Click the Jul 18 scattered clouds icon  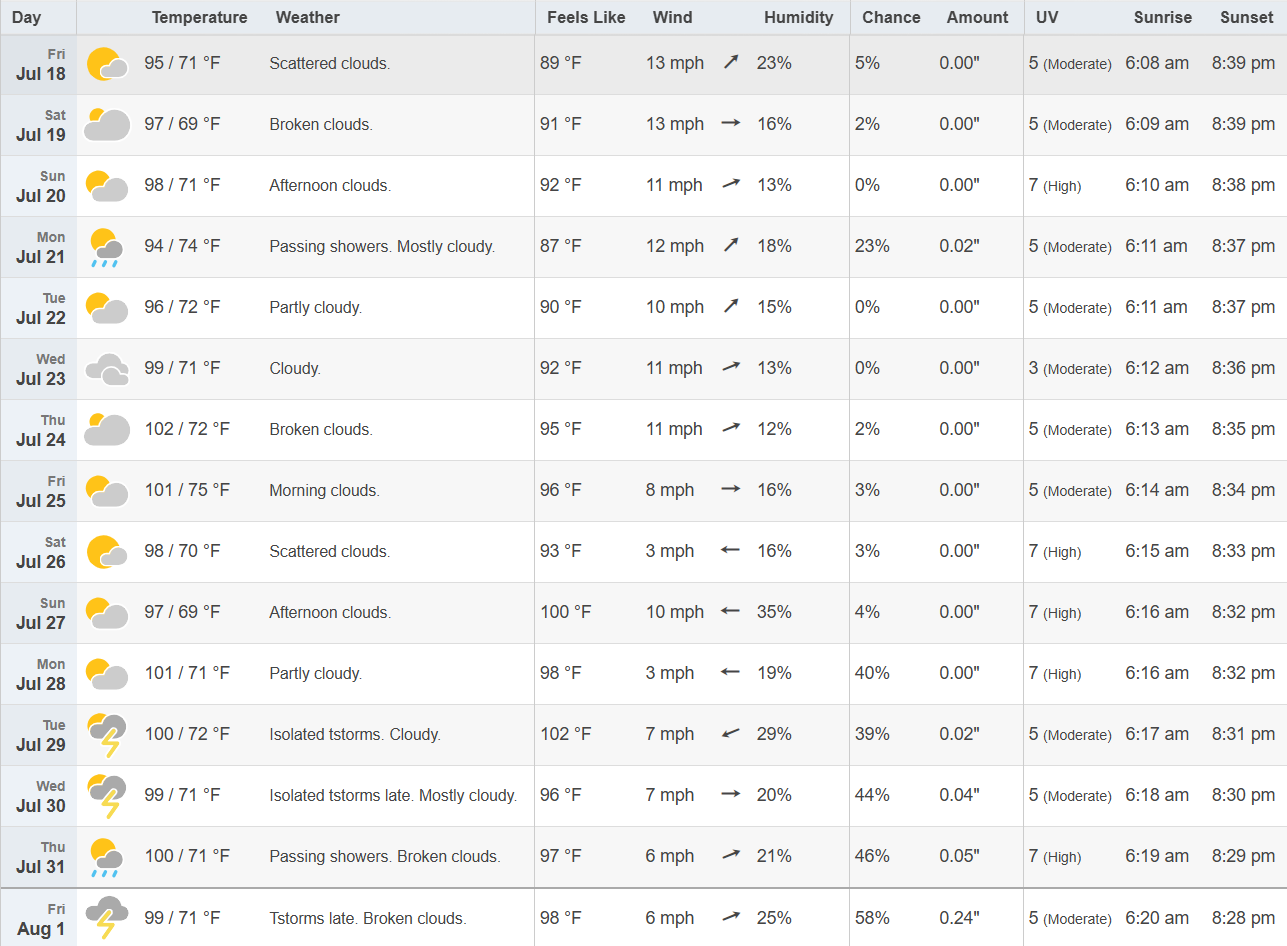(x=107, y=64)
